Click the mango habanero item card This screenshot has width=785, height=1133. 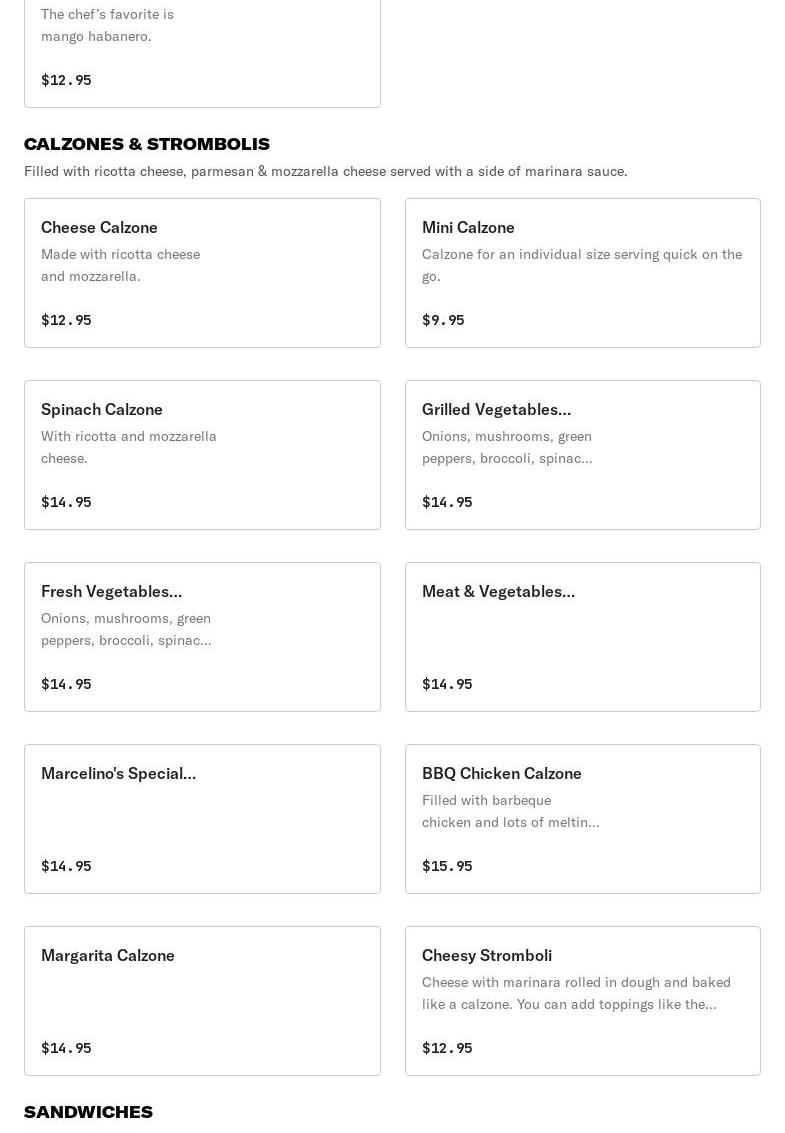202,52
